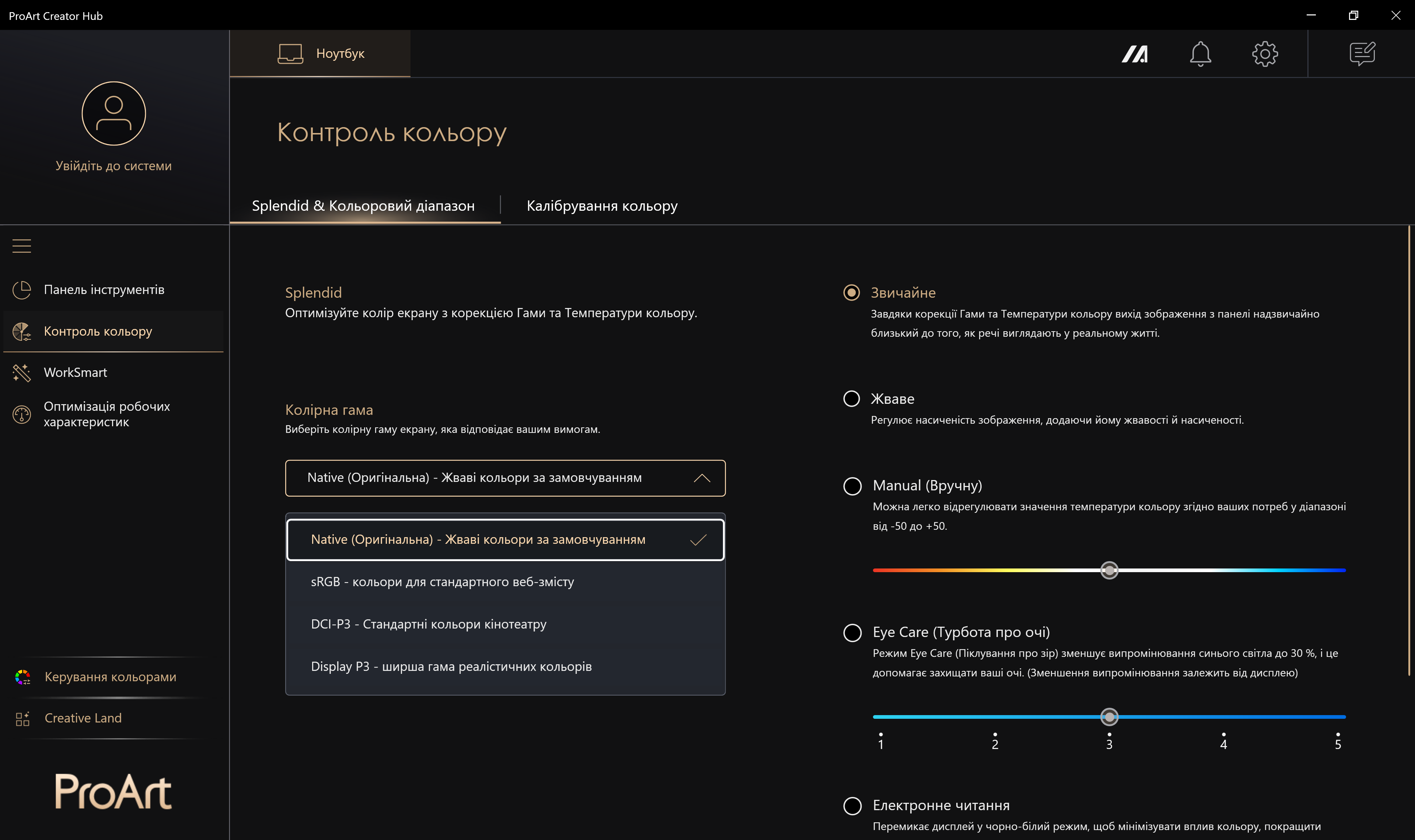Click the color temperature slider handle
This screenshot has height=840, width=1415.
pyautogui.click(x=1109, y=570)
